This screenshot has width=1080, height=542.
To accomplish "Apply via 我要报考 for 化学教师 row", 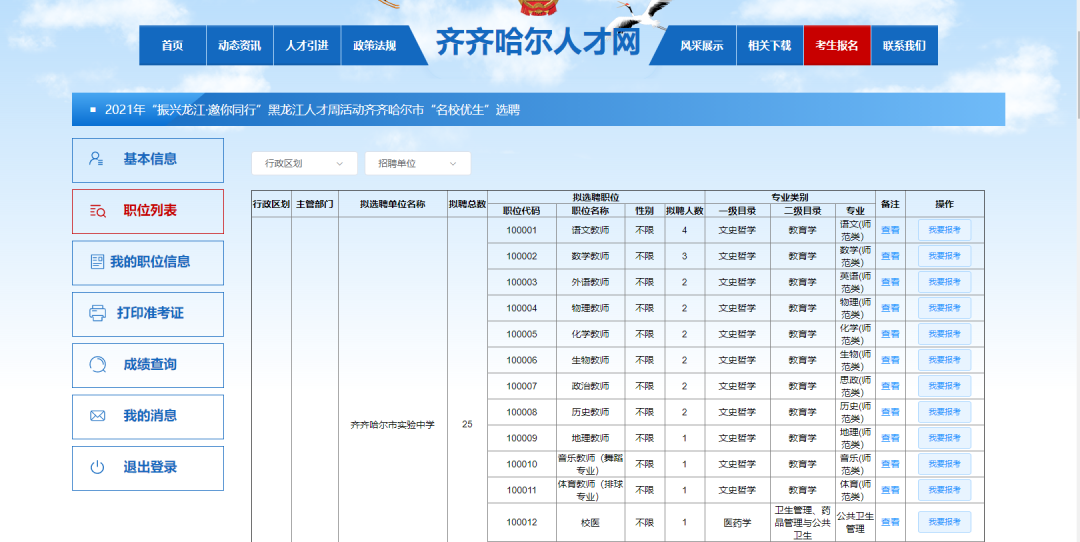I will (944, 334).
